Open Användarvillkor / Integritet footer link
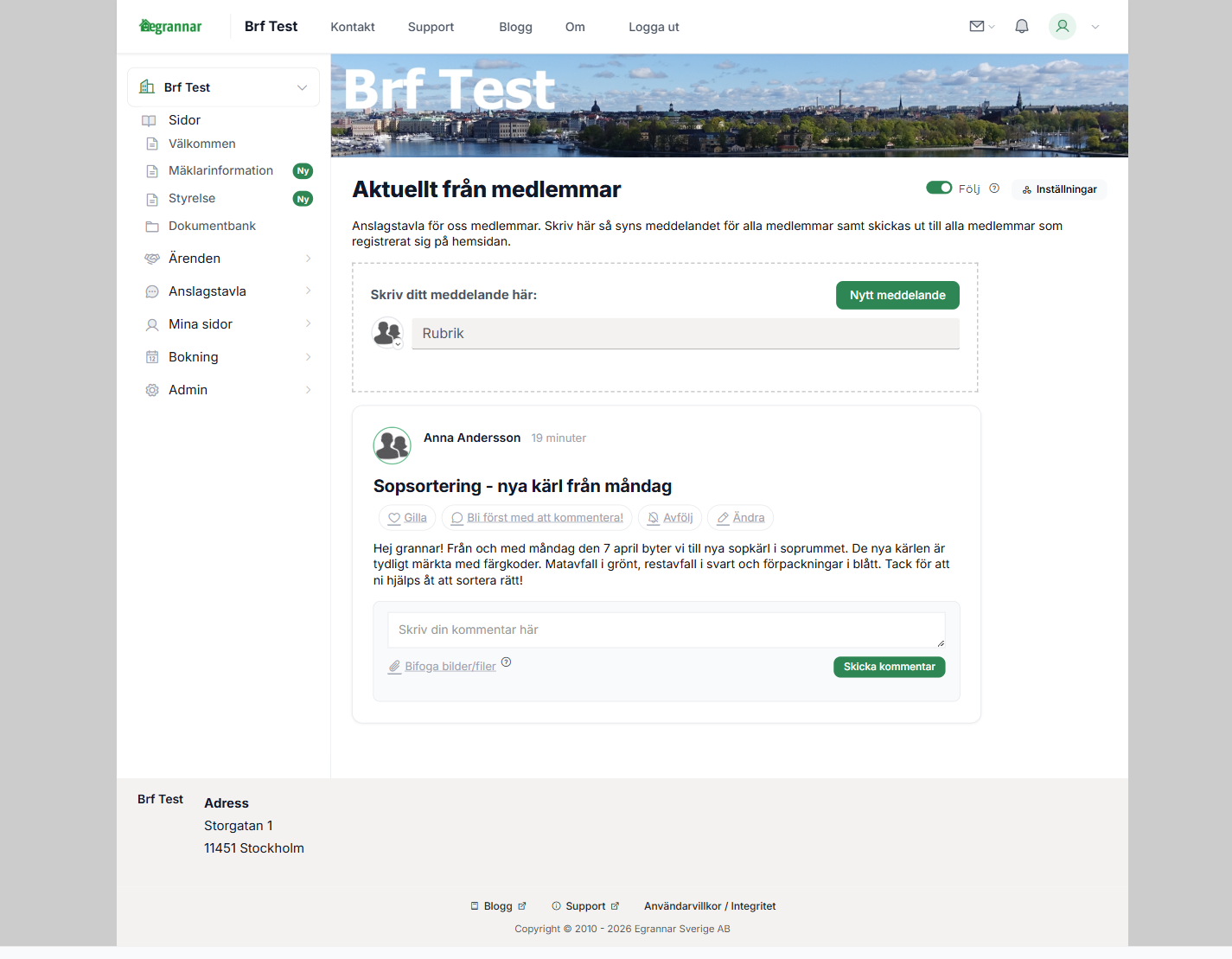This screenshot has width=1232, height=959. click(x=710, y=906)
